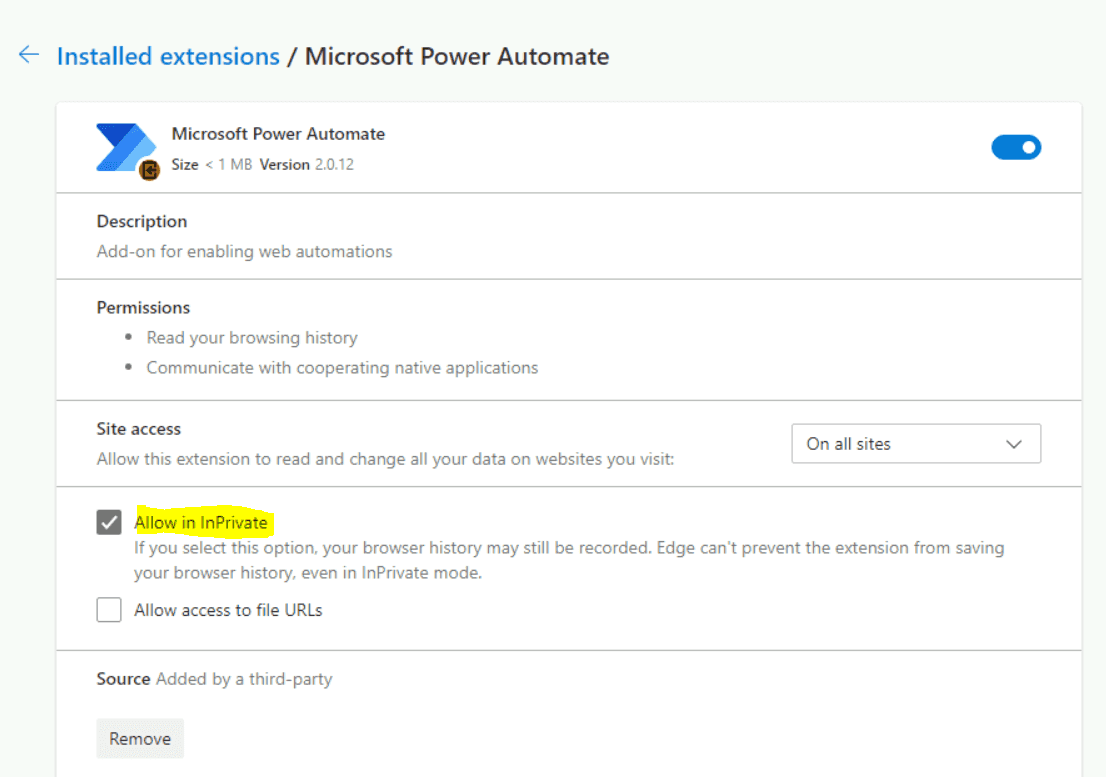Image resolution: width=1106 pixels, height=777 pixels.
Task: Click the 'Microsoft Power Automate' page heading
Action: coord(457,56)
